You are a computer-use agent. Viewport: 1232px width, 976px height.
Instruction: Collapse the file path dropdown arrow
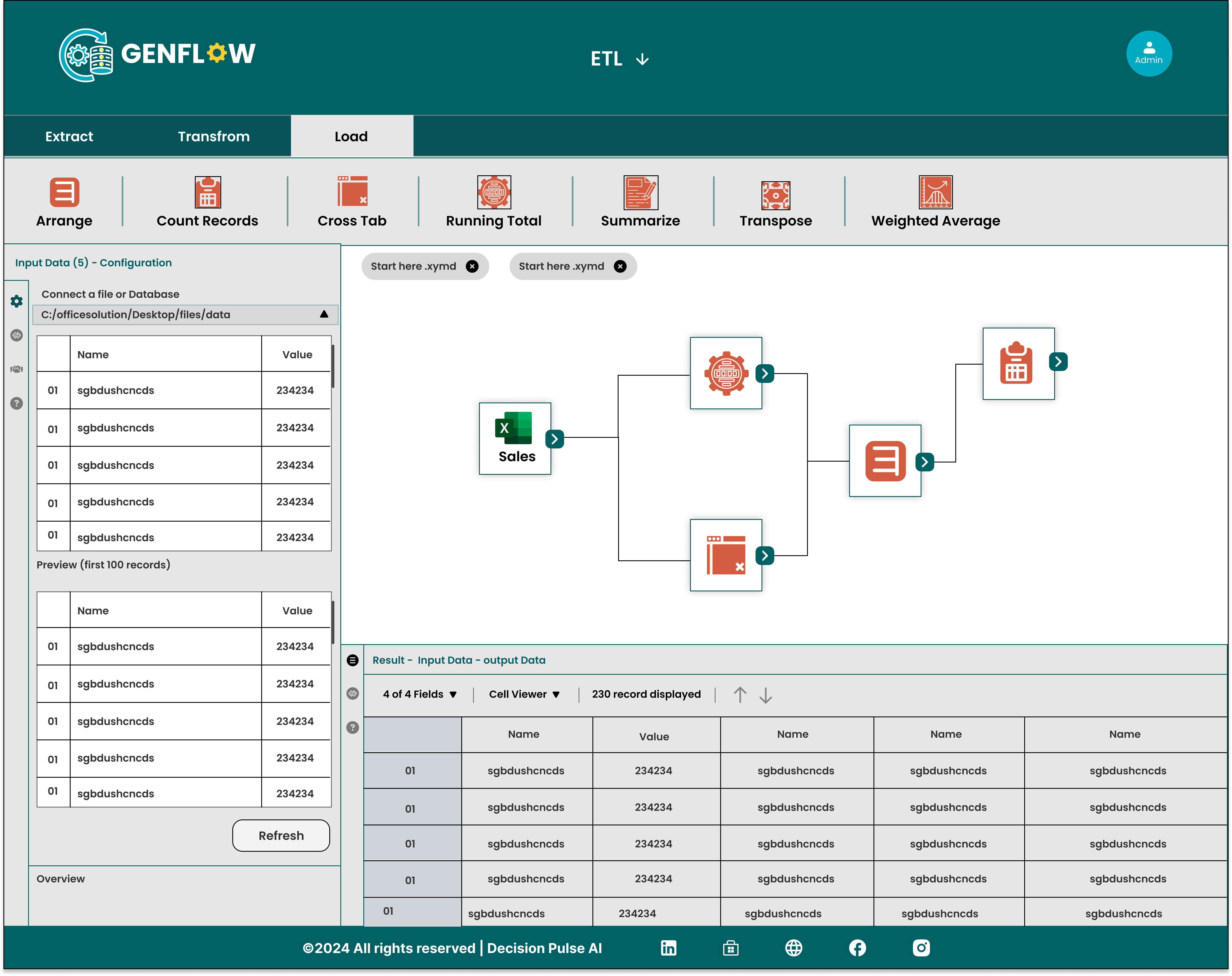pyautogui.click(x=324, y=314)
